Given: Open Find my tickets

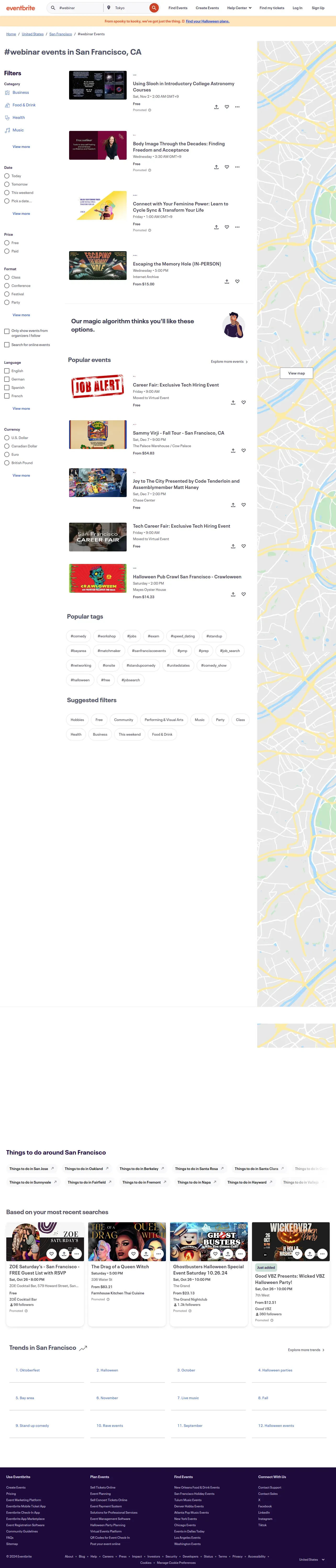Looking at the screenshot, I should [x=272, y=8].
